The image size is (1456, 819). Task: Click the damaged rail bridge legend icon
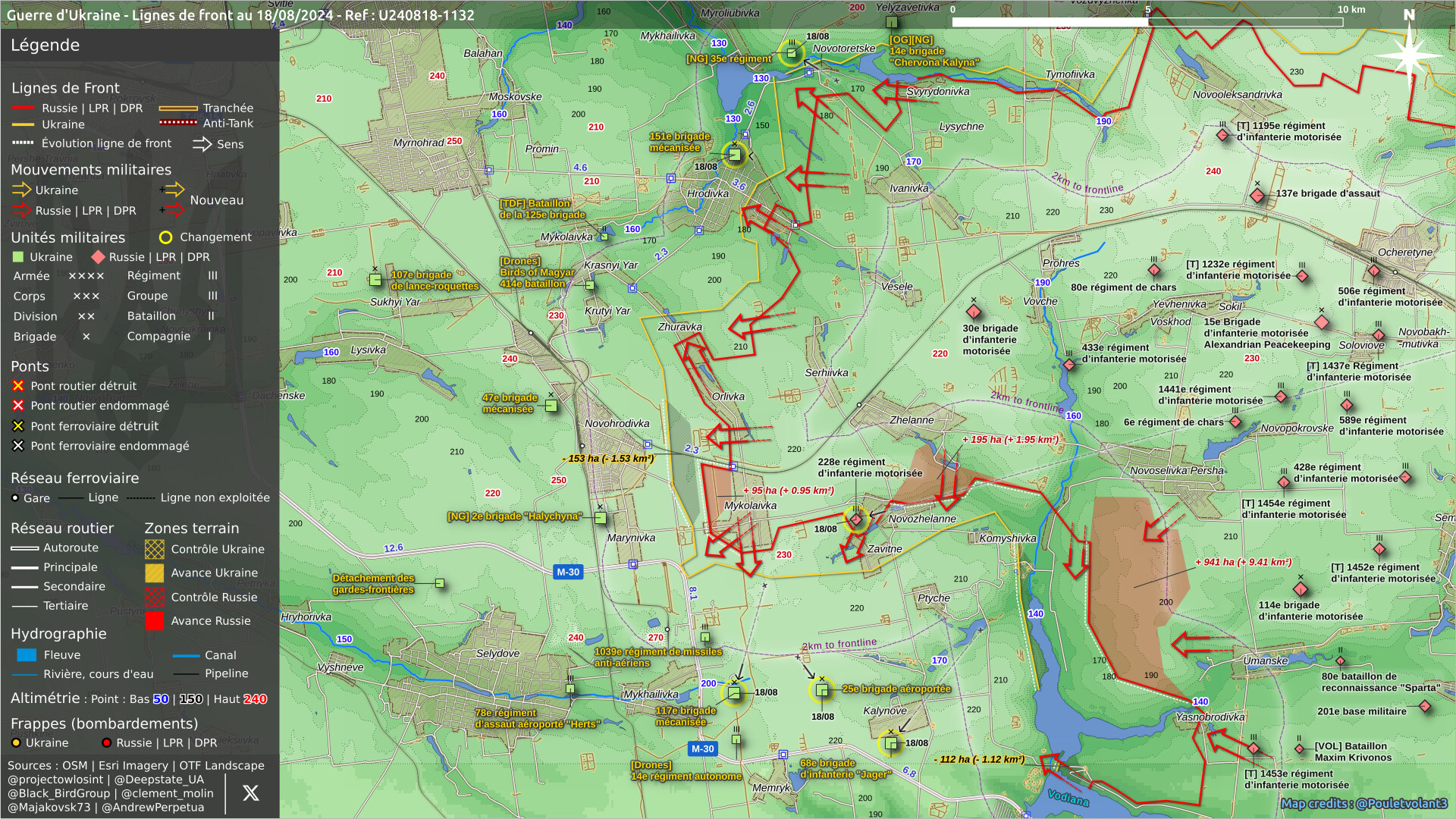[x=18, y=446]
